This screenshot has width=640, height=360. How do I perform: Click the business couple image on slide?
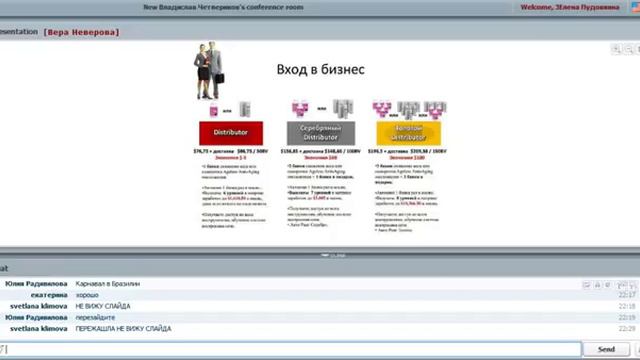click(x=209, y=70)
